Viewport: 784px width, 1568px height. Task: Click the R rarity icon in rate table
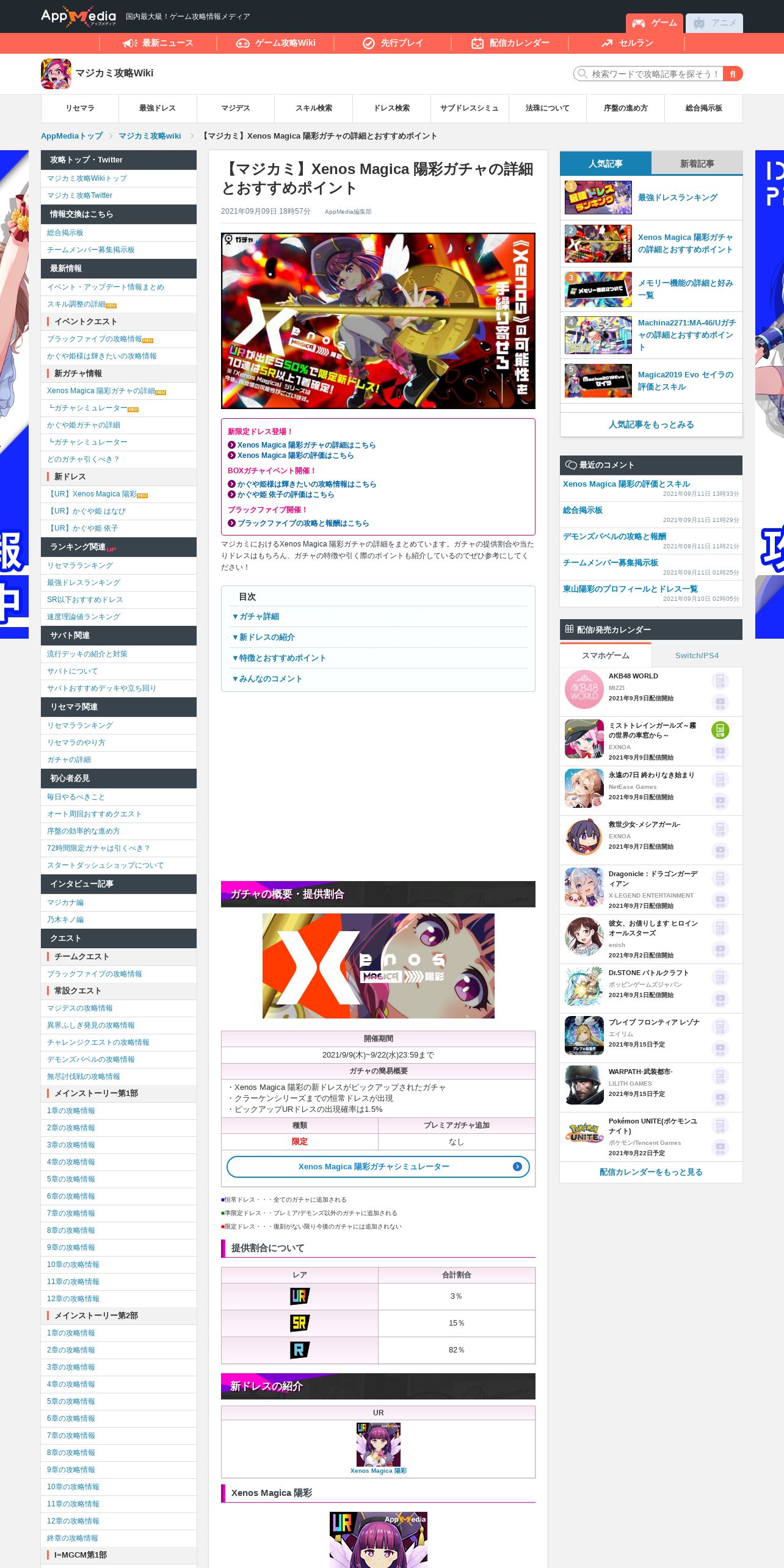click(300, 1350)
